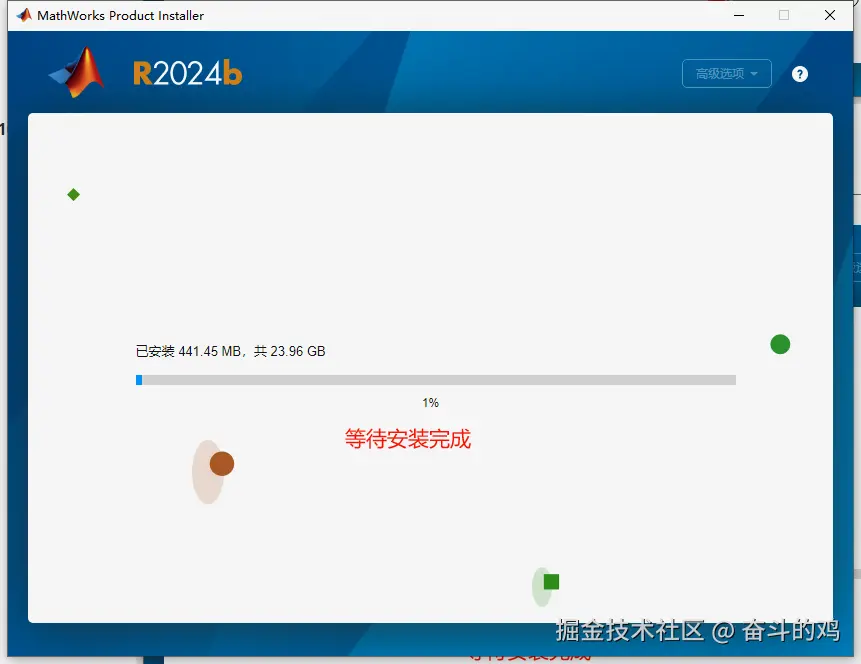Click the 1% progress label
Screen dimensions: 861x664
coord(430,403)
